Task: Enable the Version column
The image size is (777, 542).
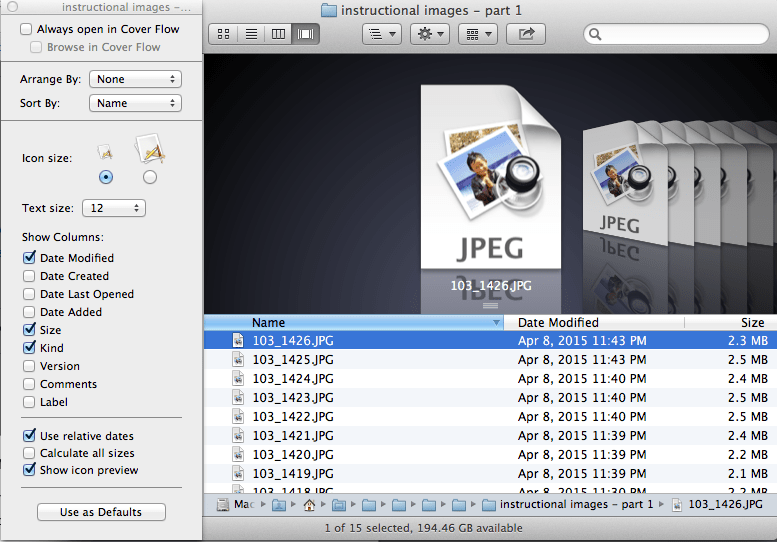Action: (29, 366)
